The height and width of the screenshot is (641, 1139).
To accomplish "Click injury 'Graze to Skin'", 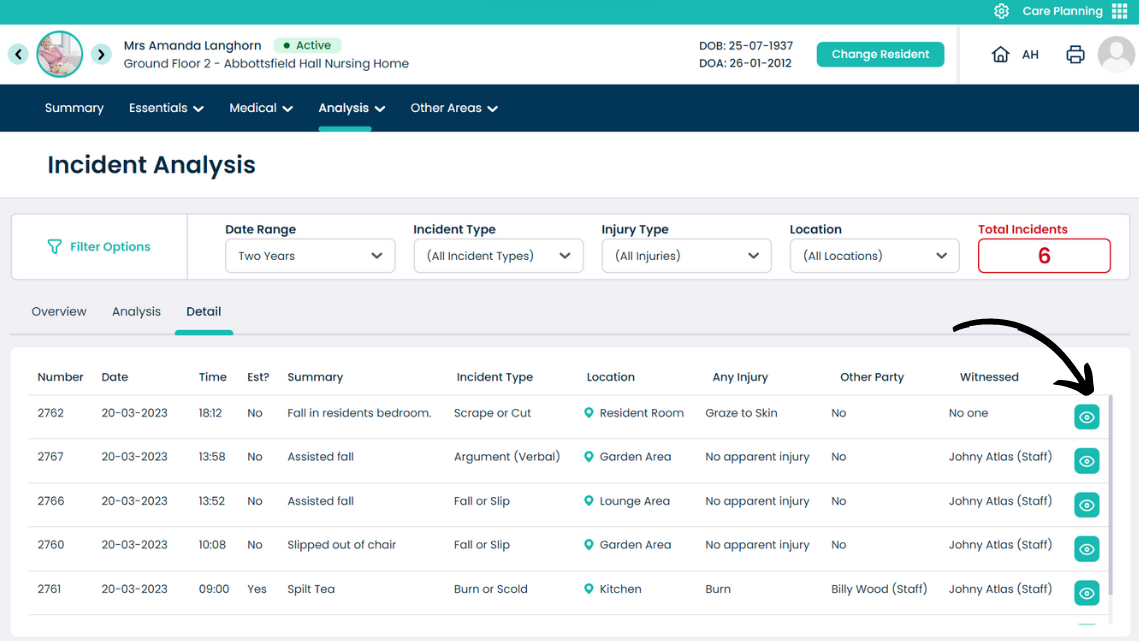I will point(741,413).
